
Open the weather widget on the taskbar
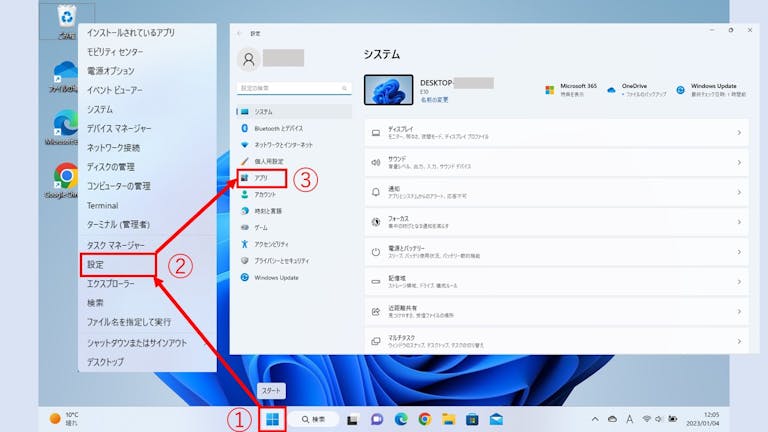(64, 419)
